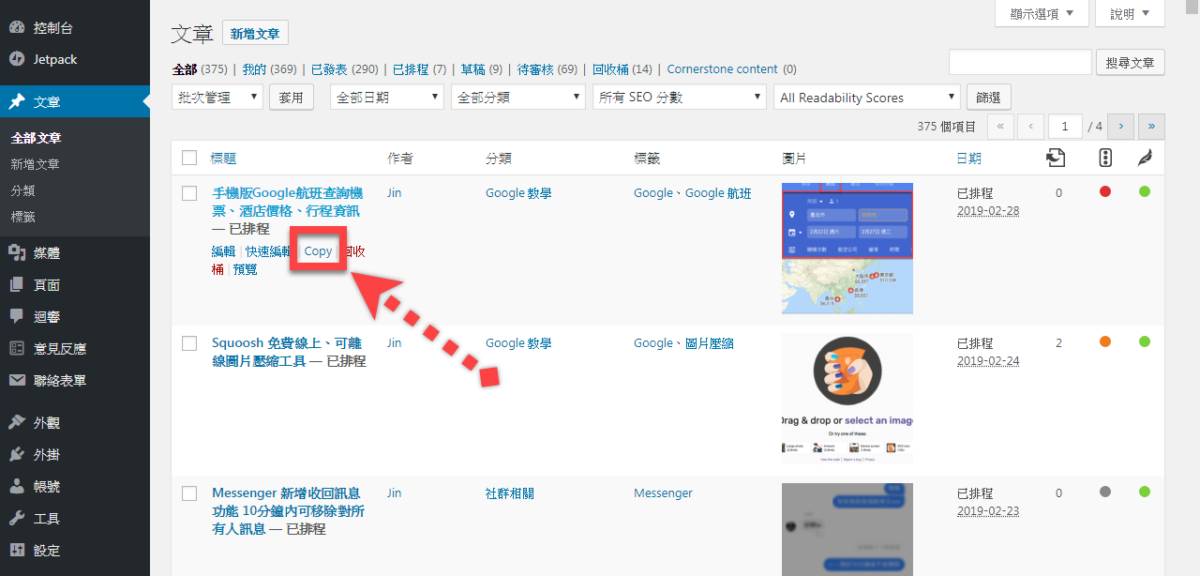Viewport: 1200px width, 576px height.
Task: Open the 所有 SEO 分數 dropdown
Action: coord(679,97)
